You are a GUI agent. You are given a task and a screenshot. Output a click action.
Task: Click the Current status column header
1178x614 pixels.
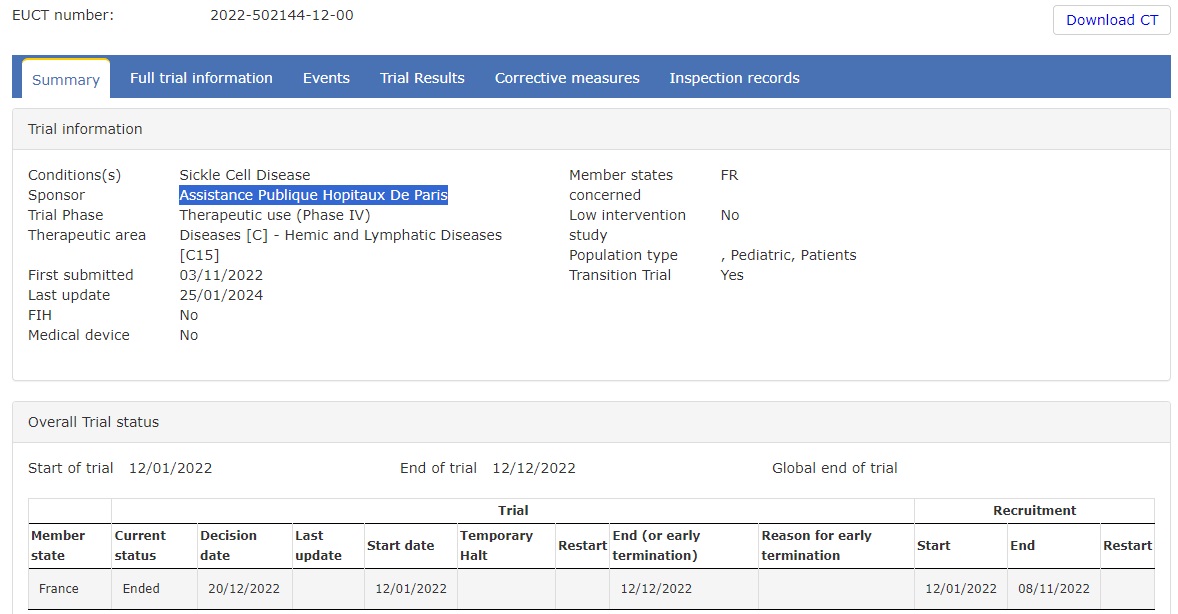(155, 546)
